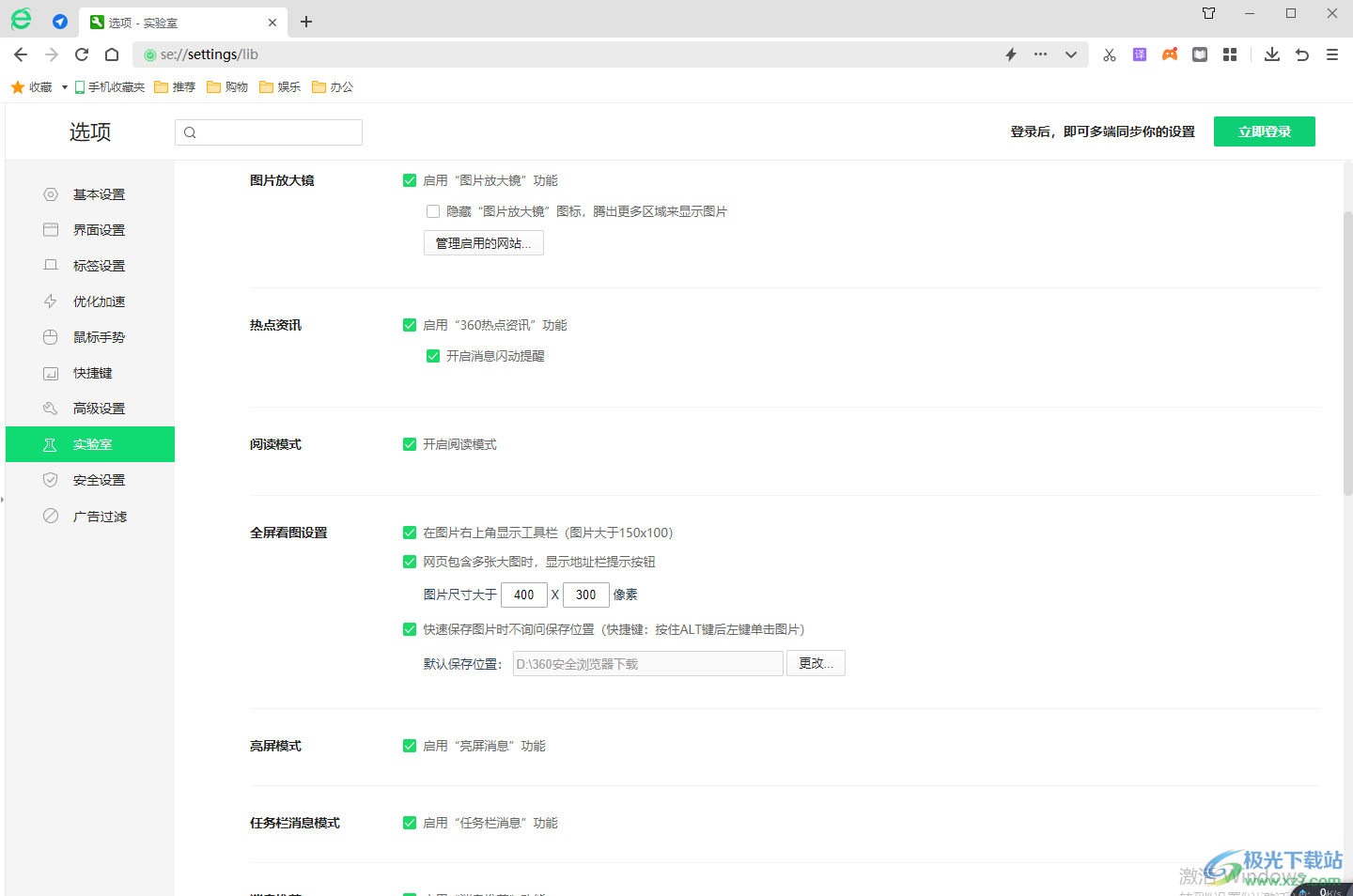
Task: Select 基本设置 in the sidebar
Action: 90,194
